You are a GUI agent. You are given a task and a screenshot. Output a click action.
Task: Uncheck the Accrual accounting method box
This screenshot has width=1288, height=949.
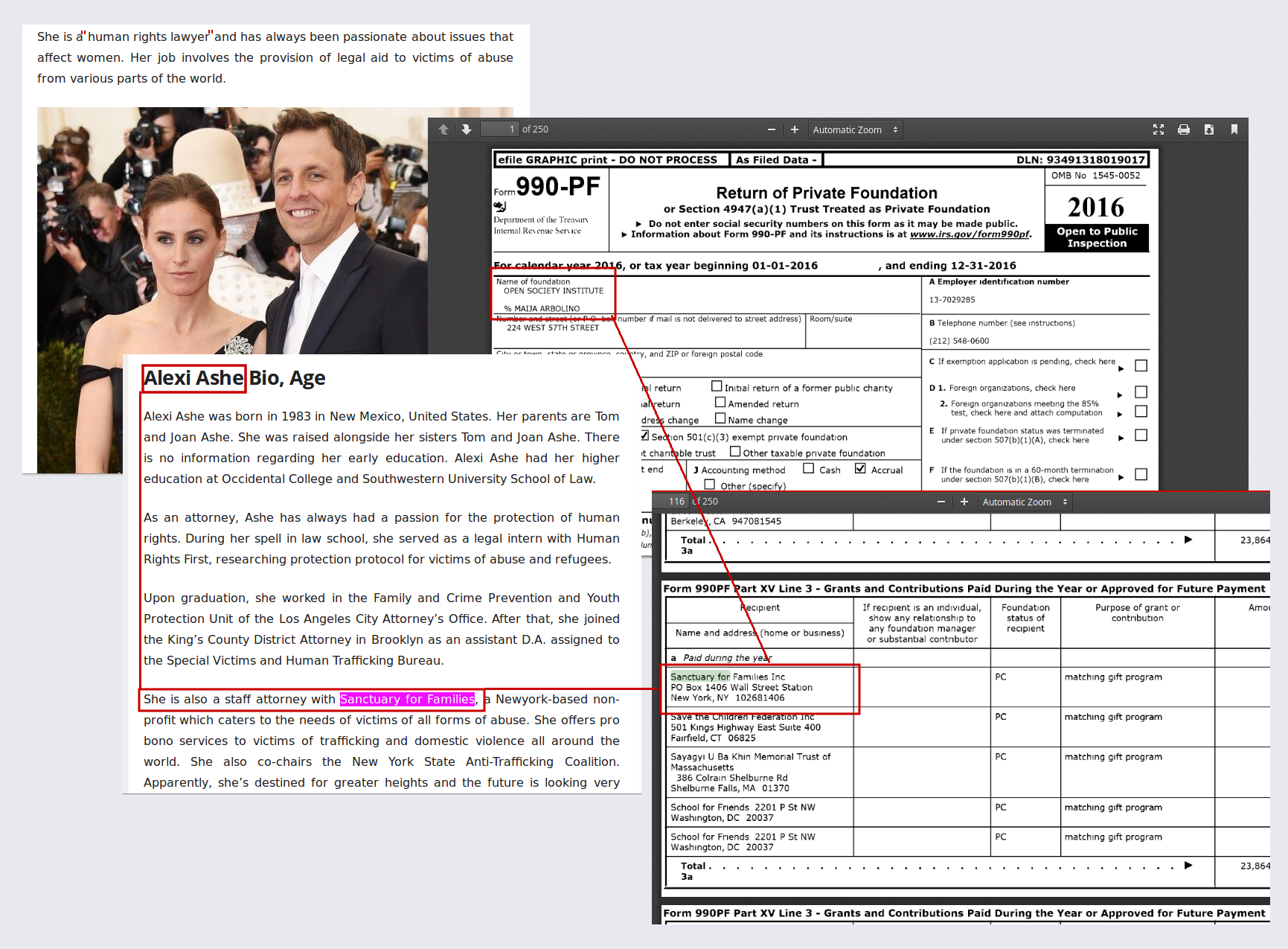(x=861, y=469)
